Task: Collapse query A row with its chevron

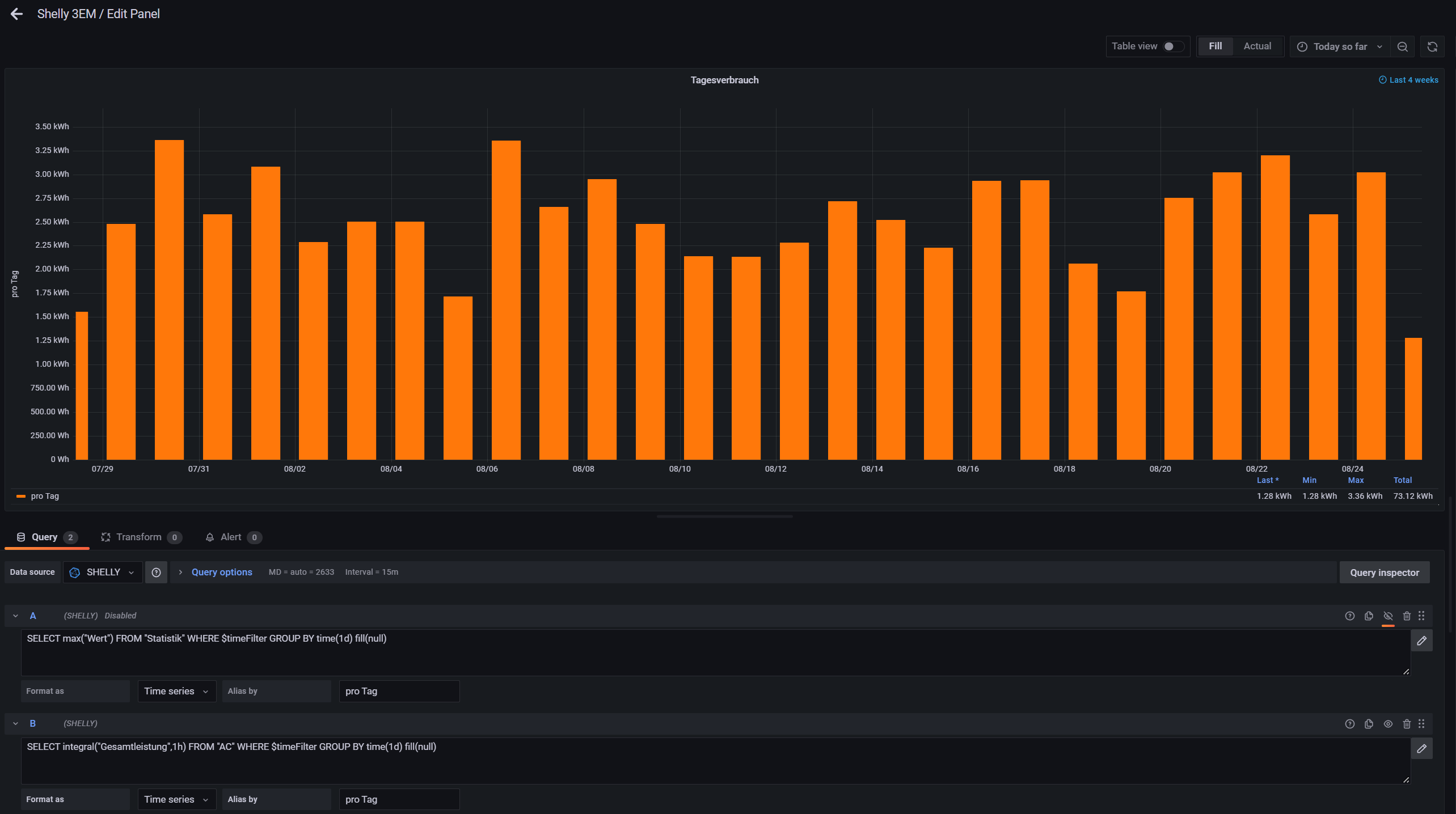Action: click(x=15, y=616)
